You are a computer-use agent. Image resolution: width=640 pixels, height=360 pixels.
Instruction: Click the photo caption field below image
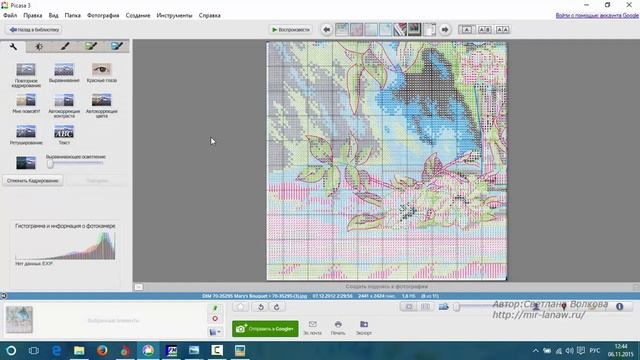(387, 287)
